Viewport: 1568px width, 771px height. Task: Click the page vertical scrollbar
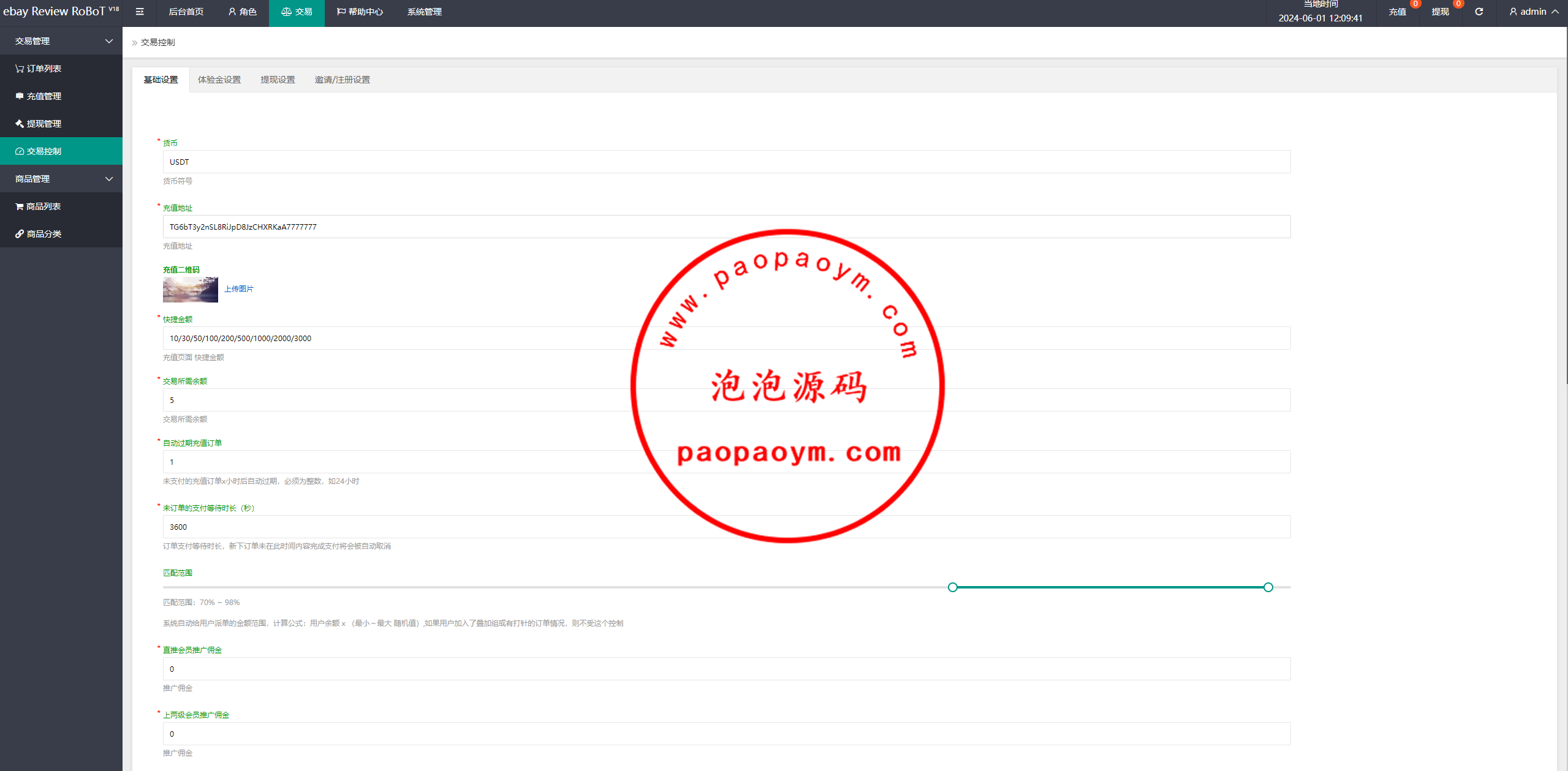[x=1566, y=206]
